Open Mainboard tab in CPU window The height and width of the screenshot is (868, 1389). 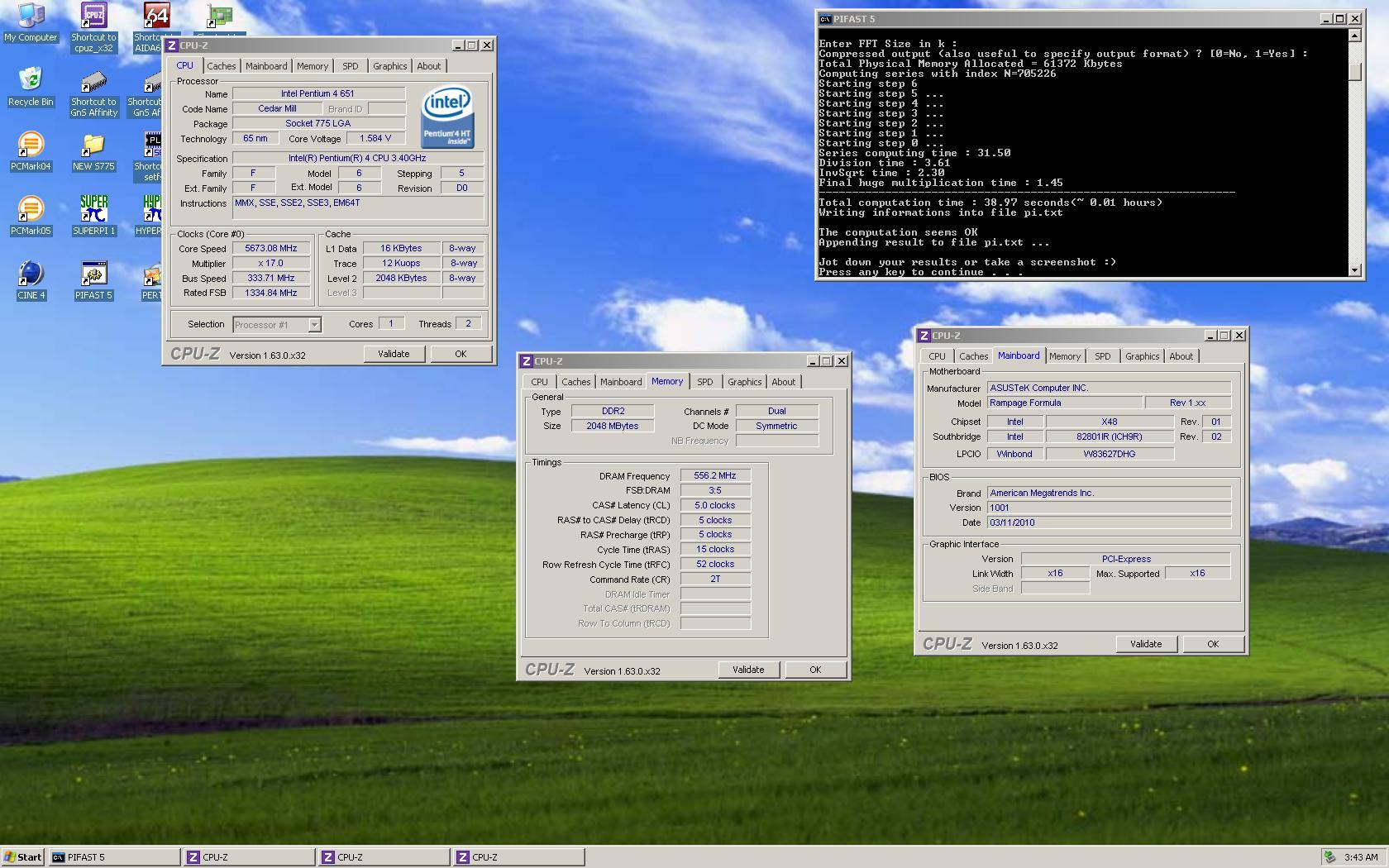(x=266, y=66)
